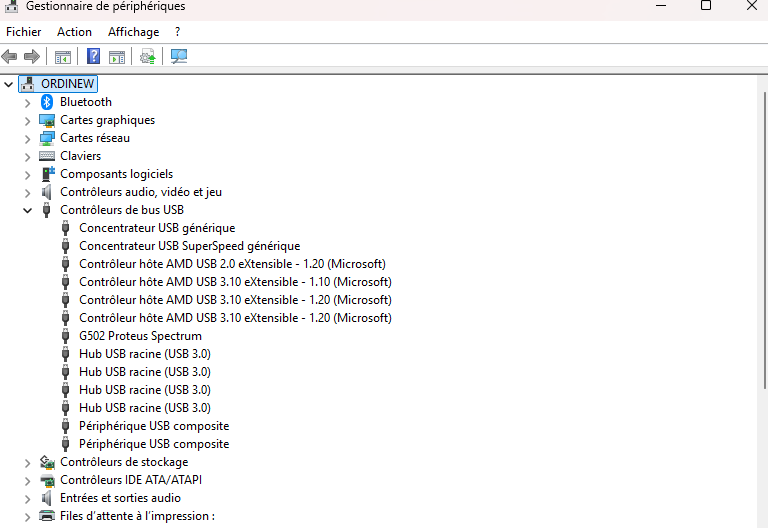Select the Contrôleurs de bus USB plug icon
The image size is (768, 528).
pos(47,210)
